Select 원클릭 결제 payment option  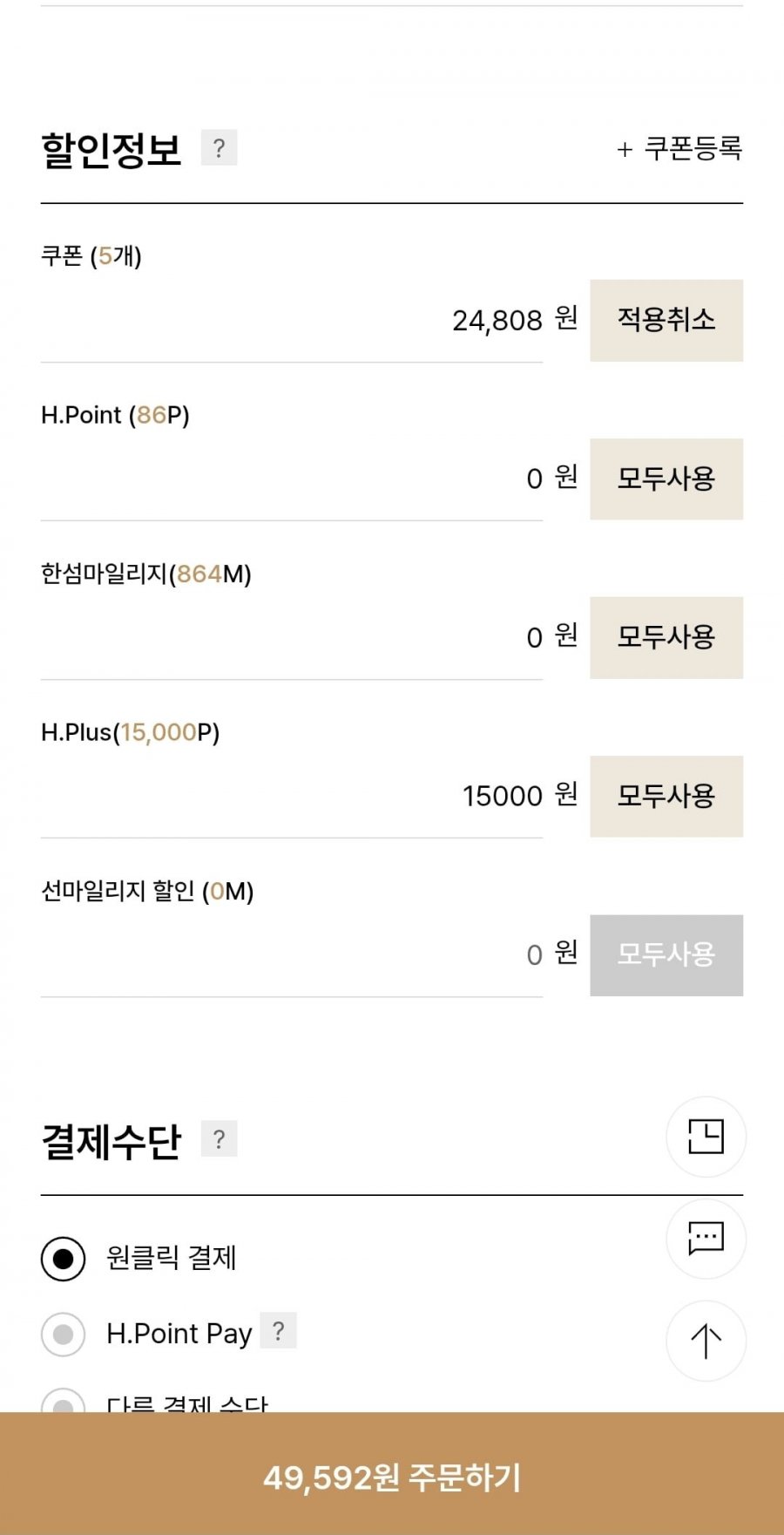(x=64, y=1259)
